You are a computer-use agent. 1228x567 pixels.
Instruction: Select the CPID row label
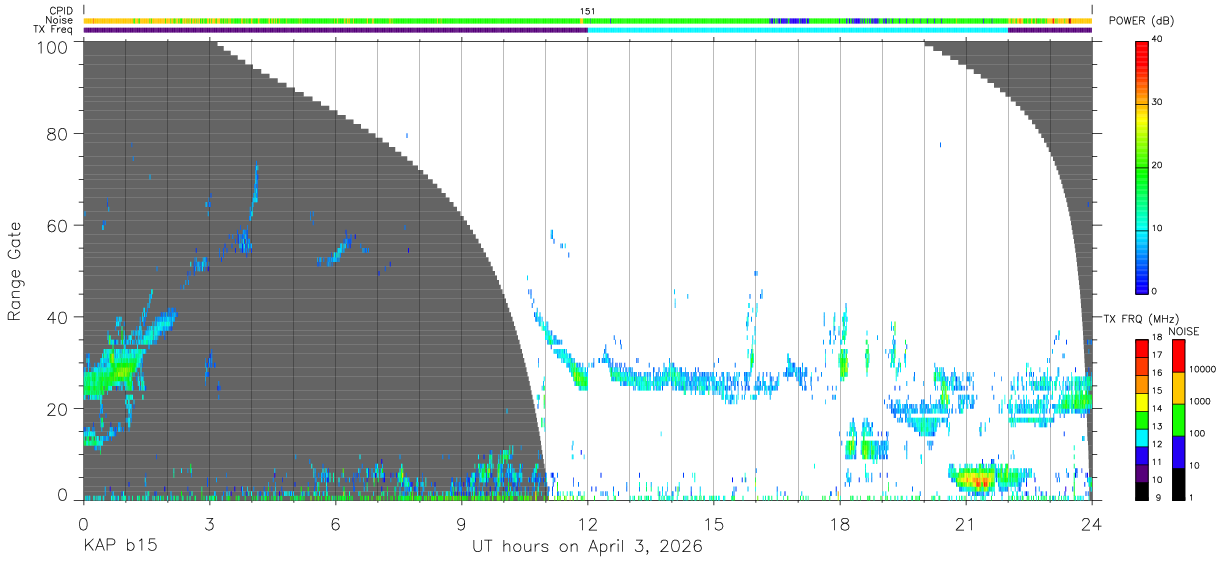[x=62, y=11]
